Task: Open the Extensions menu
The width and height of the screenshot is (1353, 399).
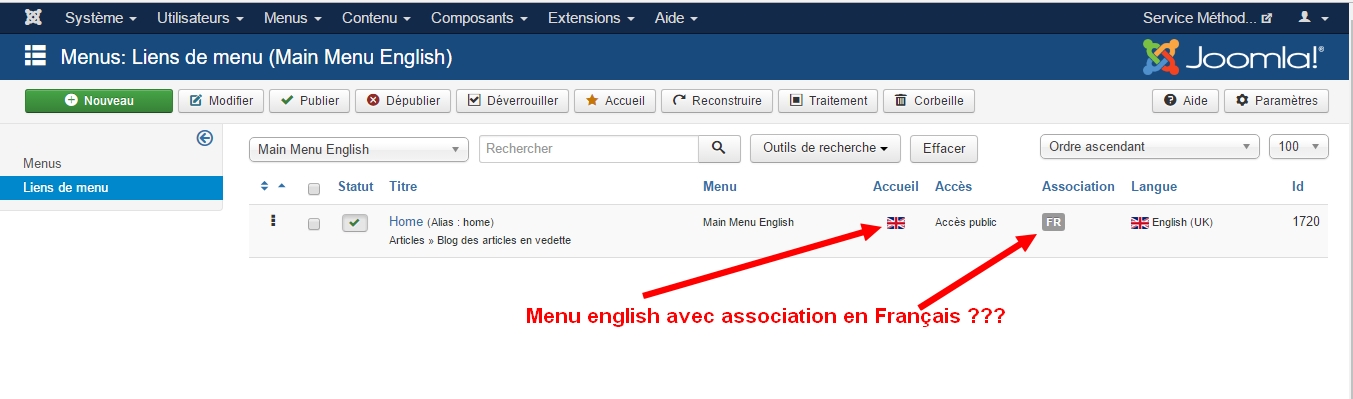Action: [x=591, y=18]
